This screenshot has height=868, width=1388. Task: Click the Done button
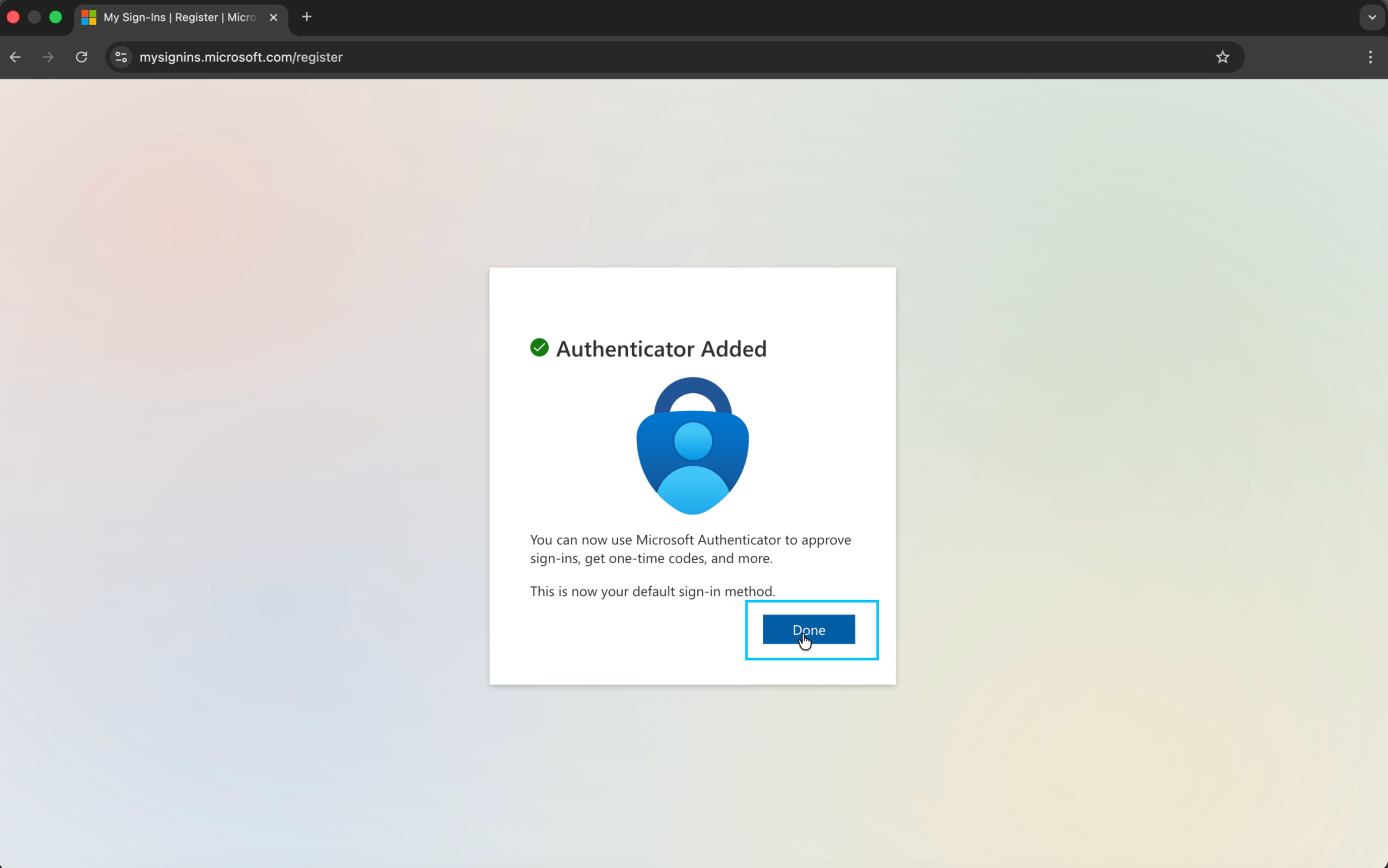(x=808, y=630)
